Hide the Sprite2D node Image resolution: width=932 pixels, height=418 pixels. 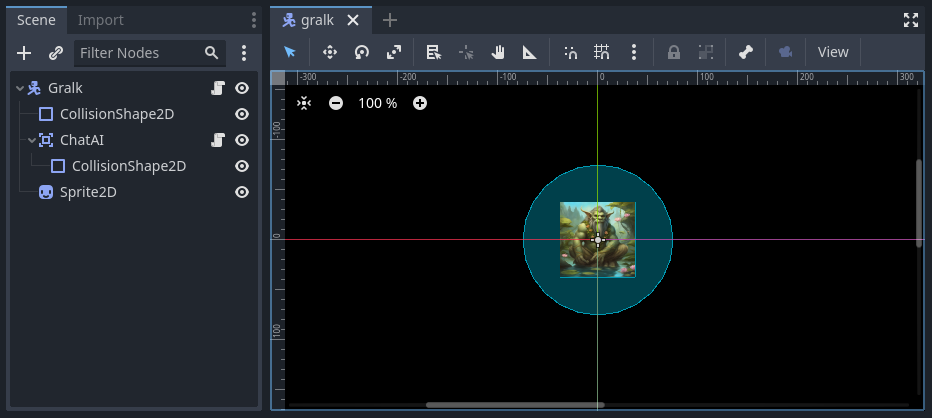(x=241, y=192)
